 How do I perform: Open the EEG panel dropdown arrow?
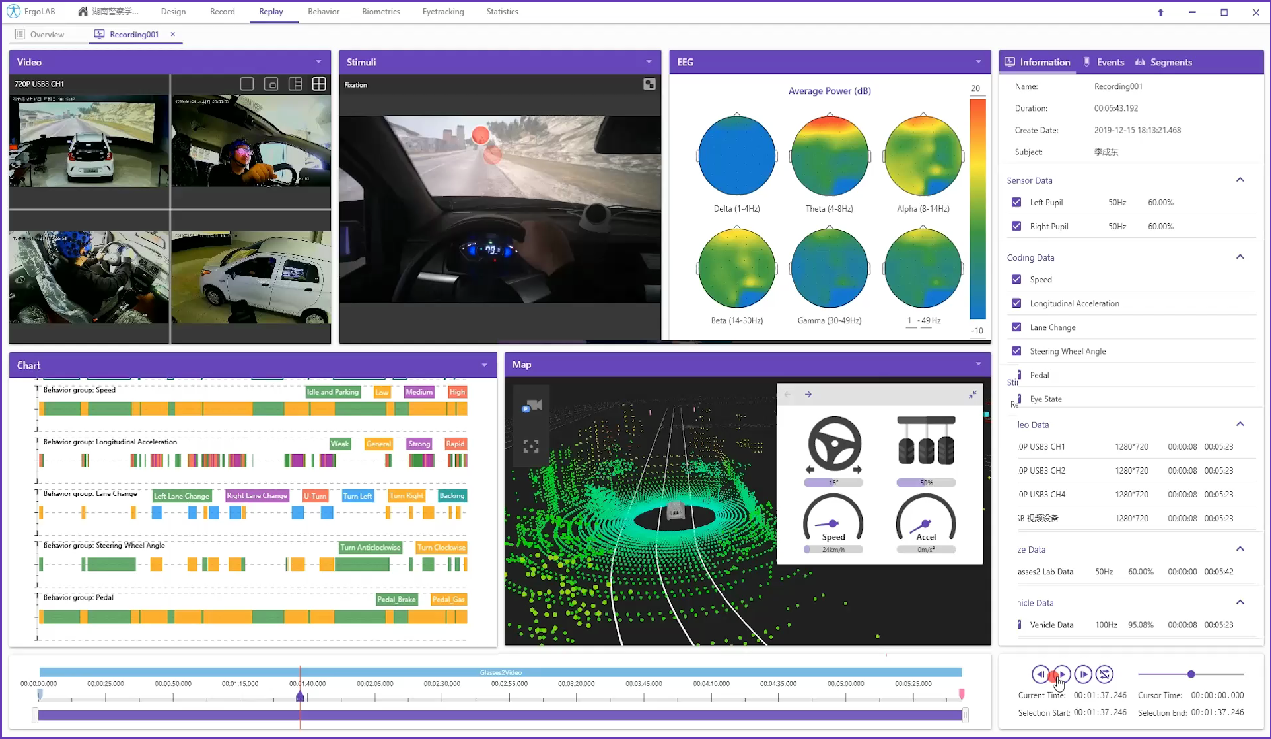click(979, 62)
